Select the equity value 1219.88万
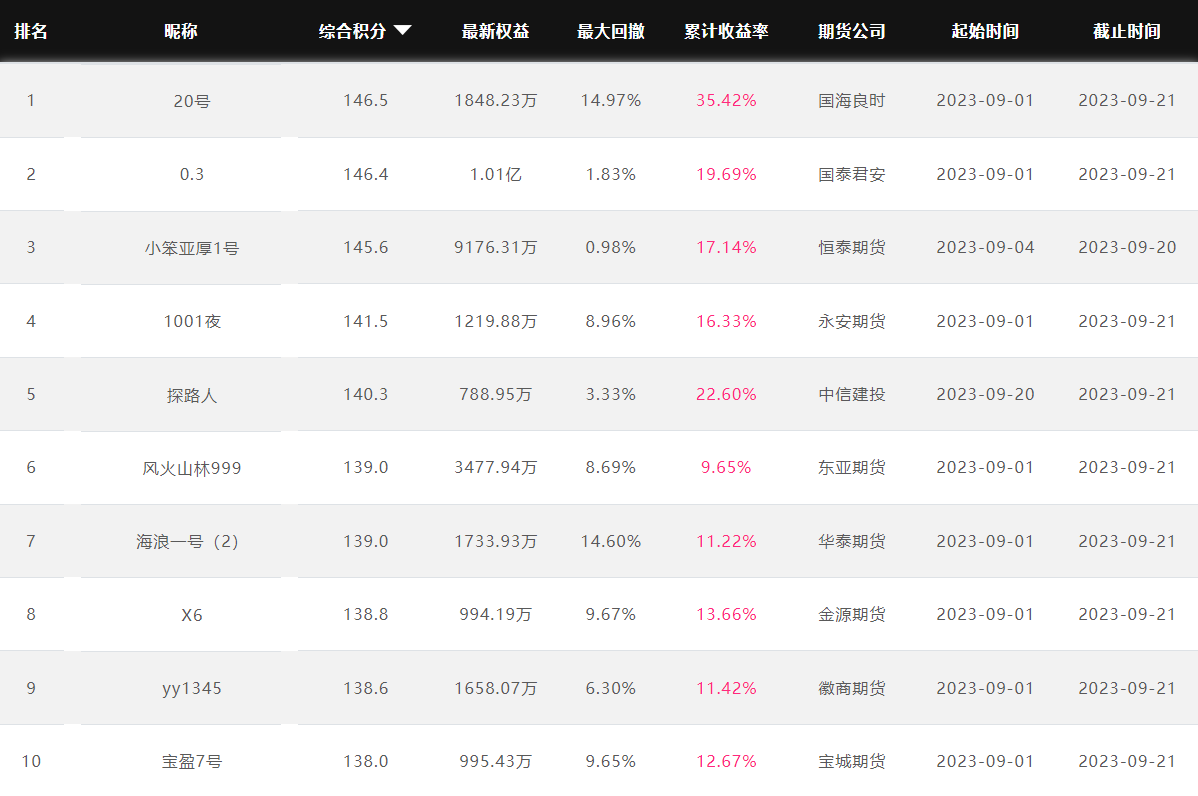The image size is (1198, 796). click(496, 321)
